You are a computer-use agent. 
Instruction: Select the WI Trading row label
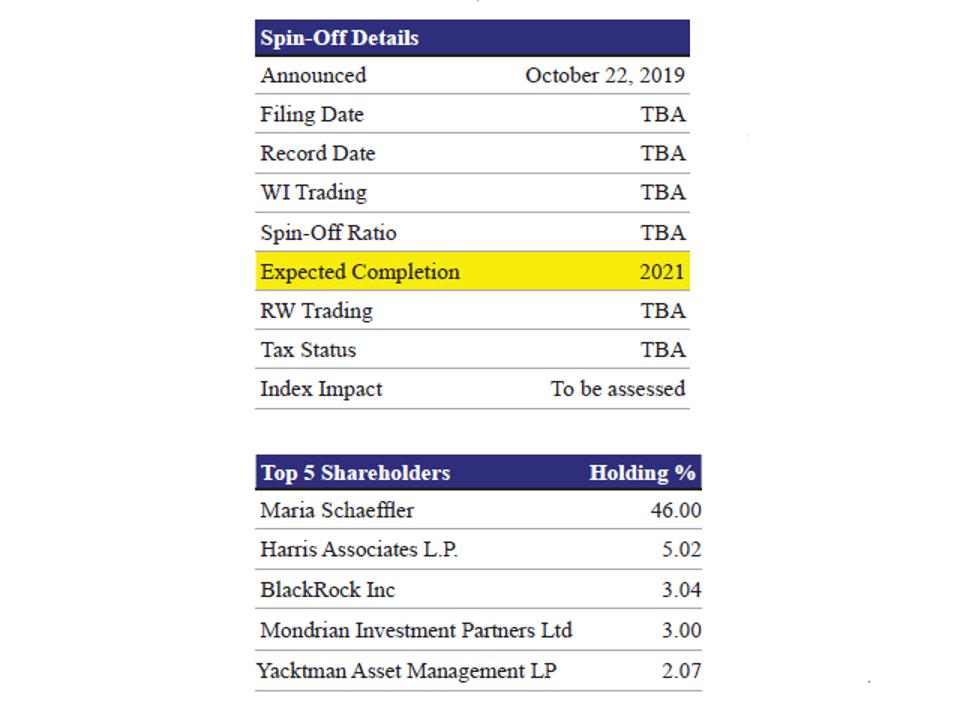coord(313,192)
